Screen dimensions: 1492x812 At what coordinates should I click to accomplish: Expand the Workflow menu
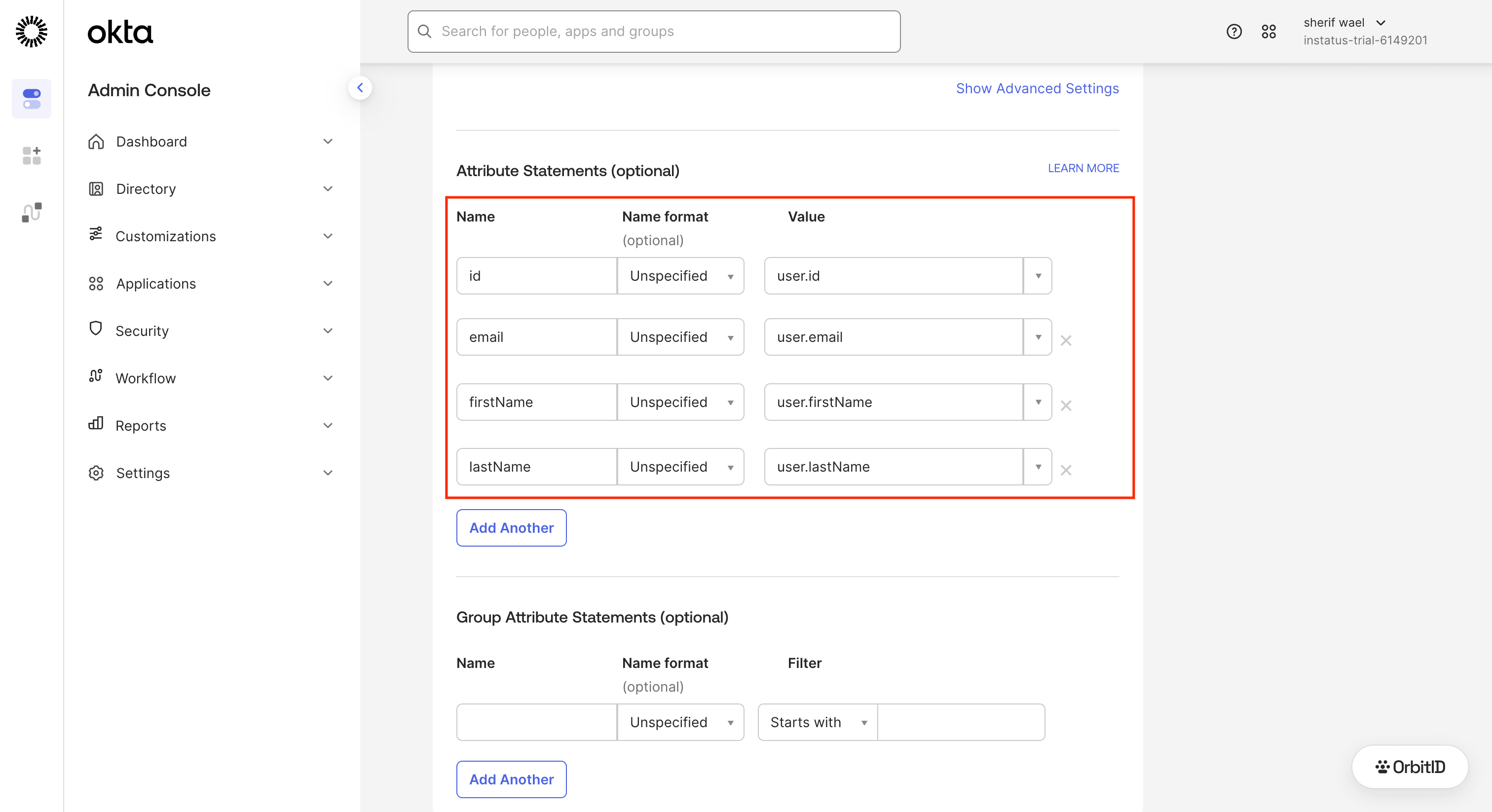tap(328, 378)
